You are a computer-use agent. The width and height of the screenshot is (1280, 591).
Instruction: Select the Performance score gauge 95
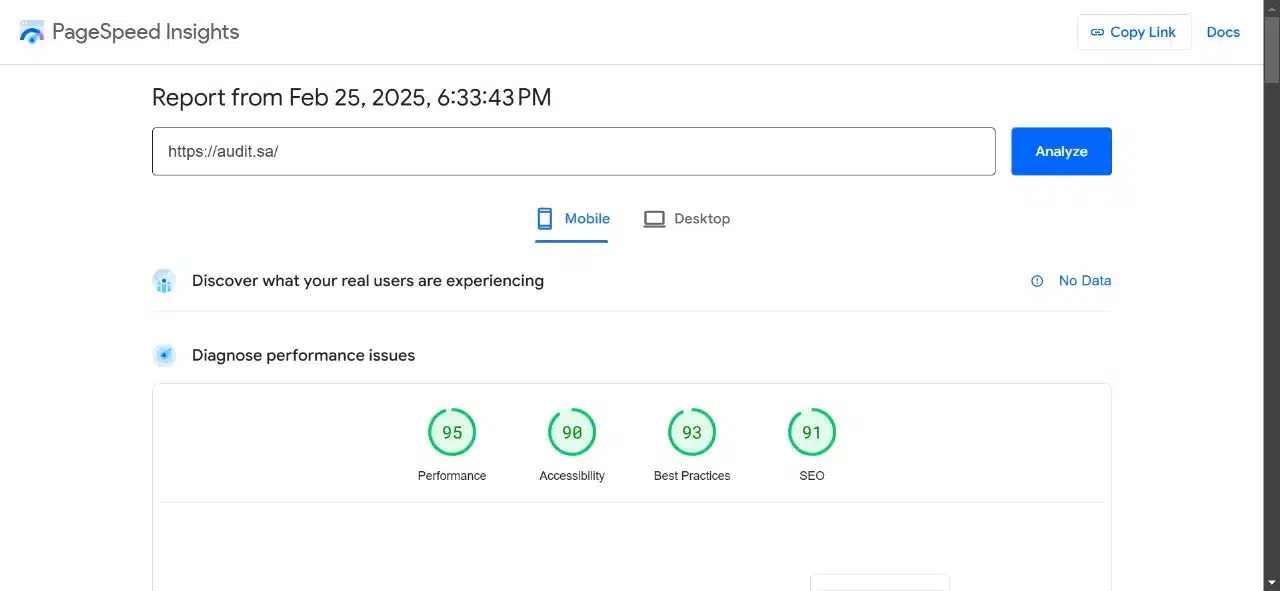(x=452, y=433)
